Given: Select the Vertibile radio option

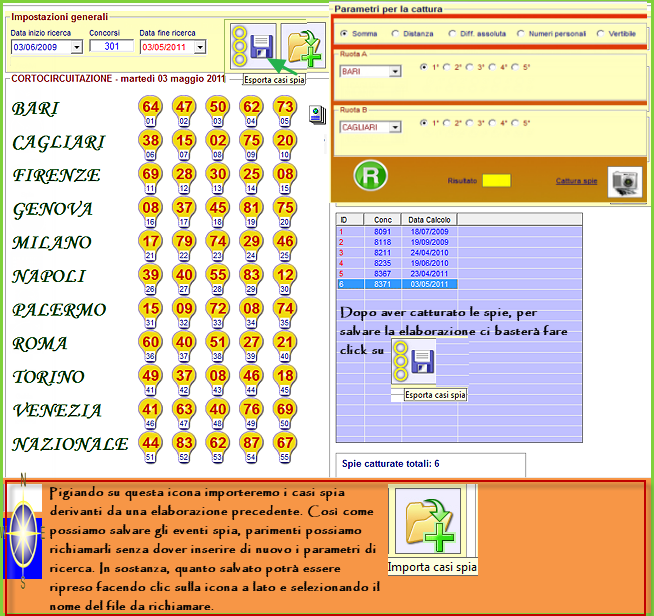Looking at the screenshot, I should point(600,33).
